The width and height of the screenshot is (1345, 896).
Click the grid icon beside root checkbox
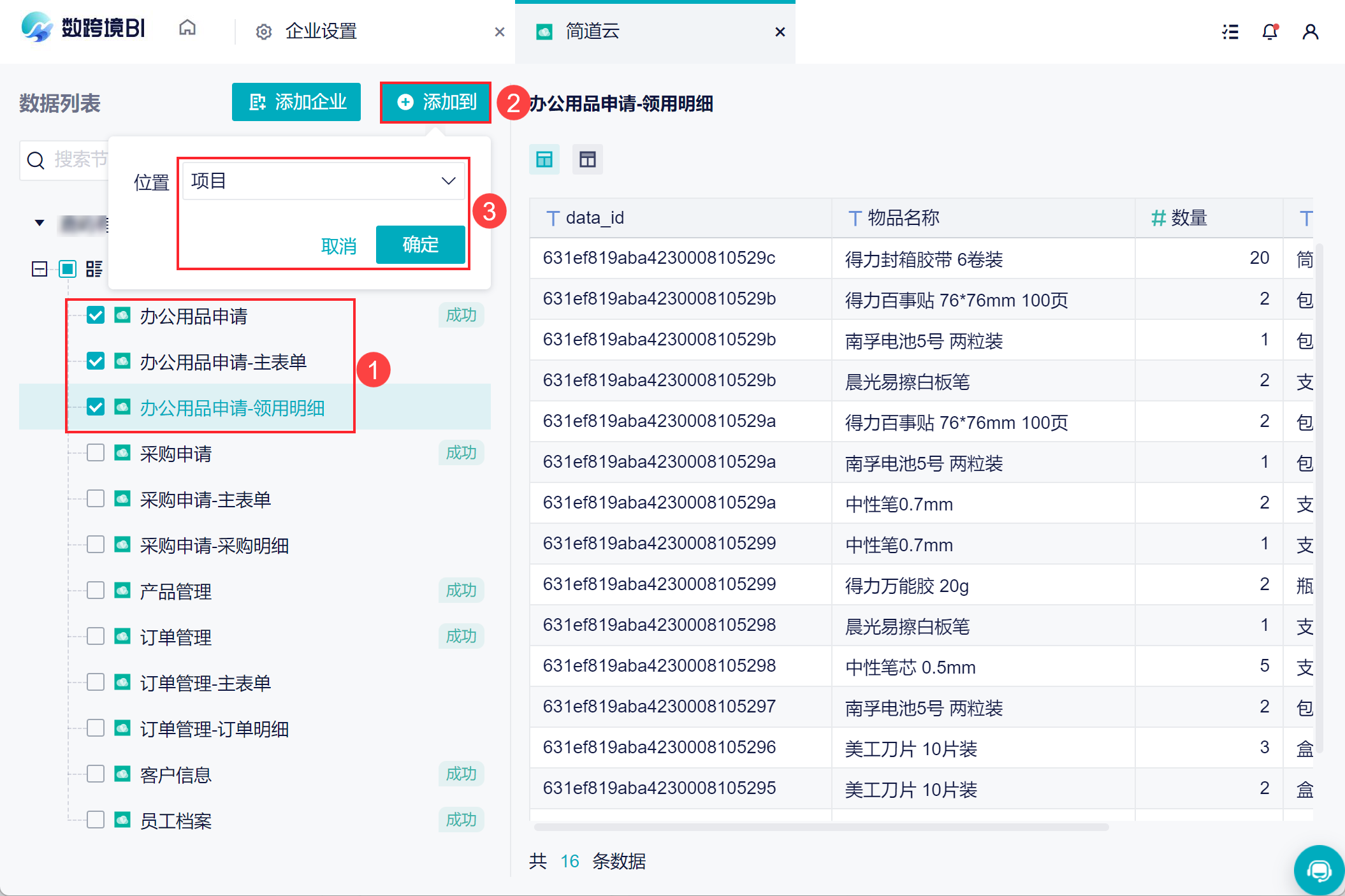tap(94, 269)
